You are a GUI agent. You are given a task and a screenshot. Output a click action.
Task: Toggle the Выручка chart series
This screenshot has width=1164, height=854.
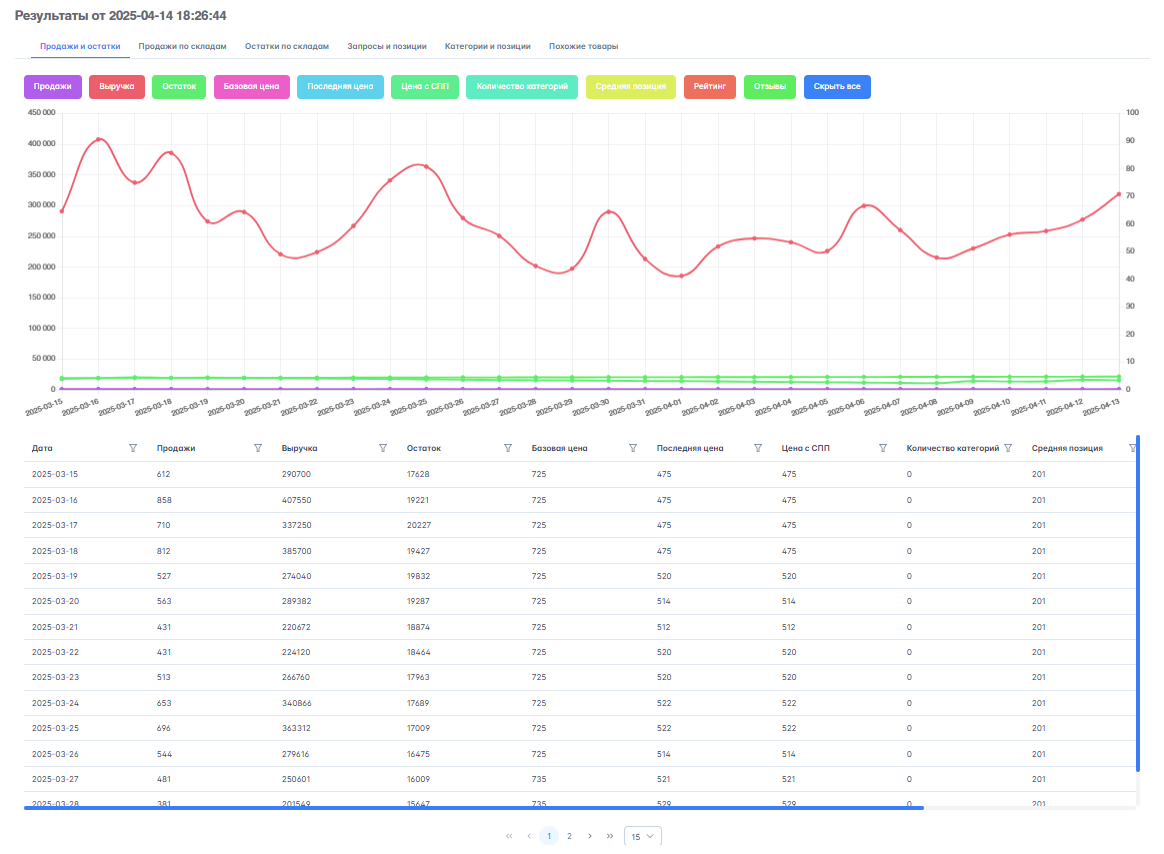tap(118, 87)
